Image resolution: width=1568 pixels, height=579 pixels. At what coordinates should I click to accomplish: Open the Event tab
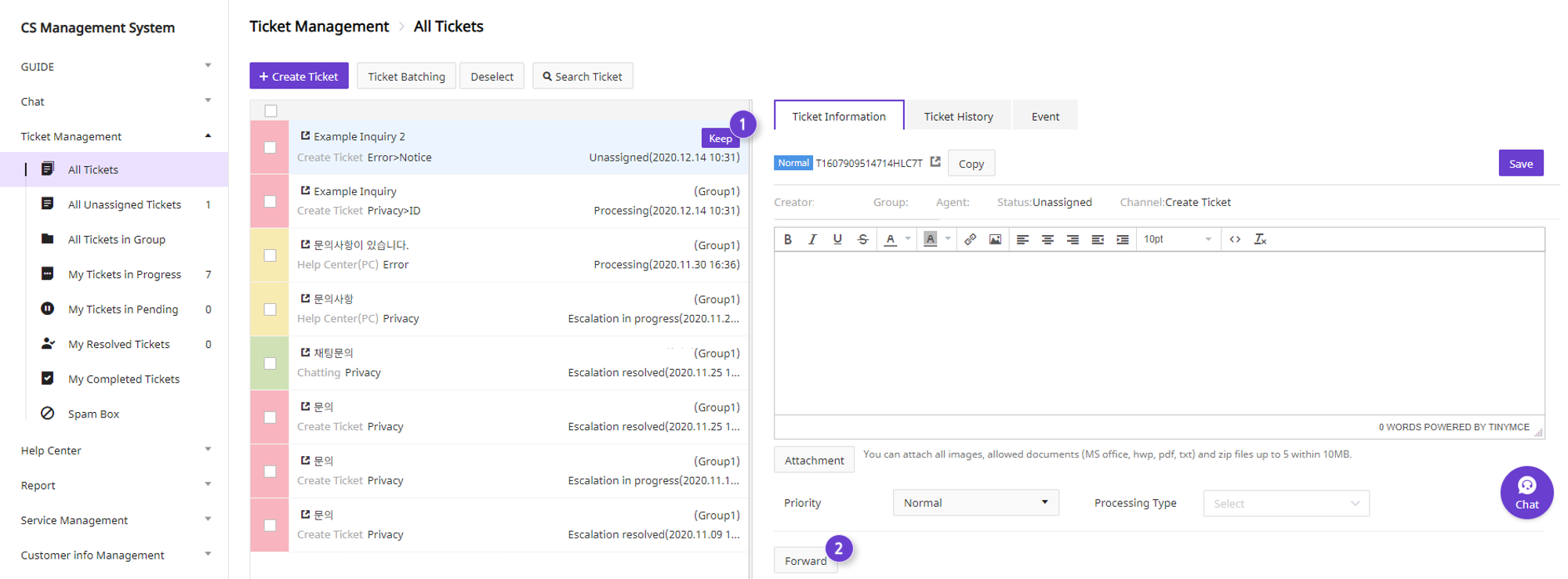(1045, 116)
